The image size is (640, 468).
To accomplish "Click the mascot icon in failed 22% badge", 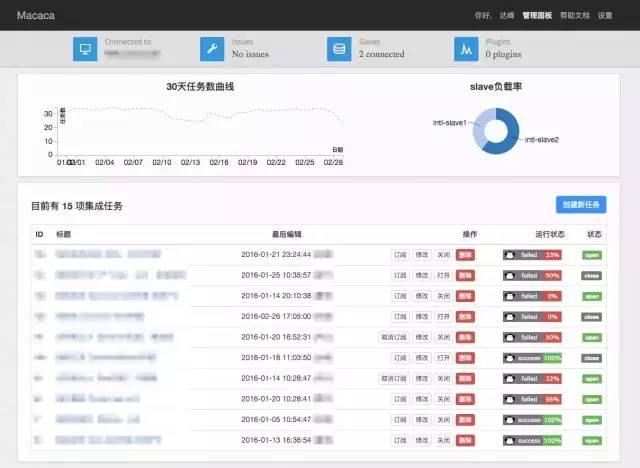I will [509, 379].
